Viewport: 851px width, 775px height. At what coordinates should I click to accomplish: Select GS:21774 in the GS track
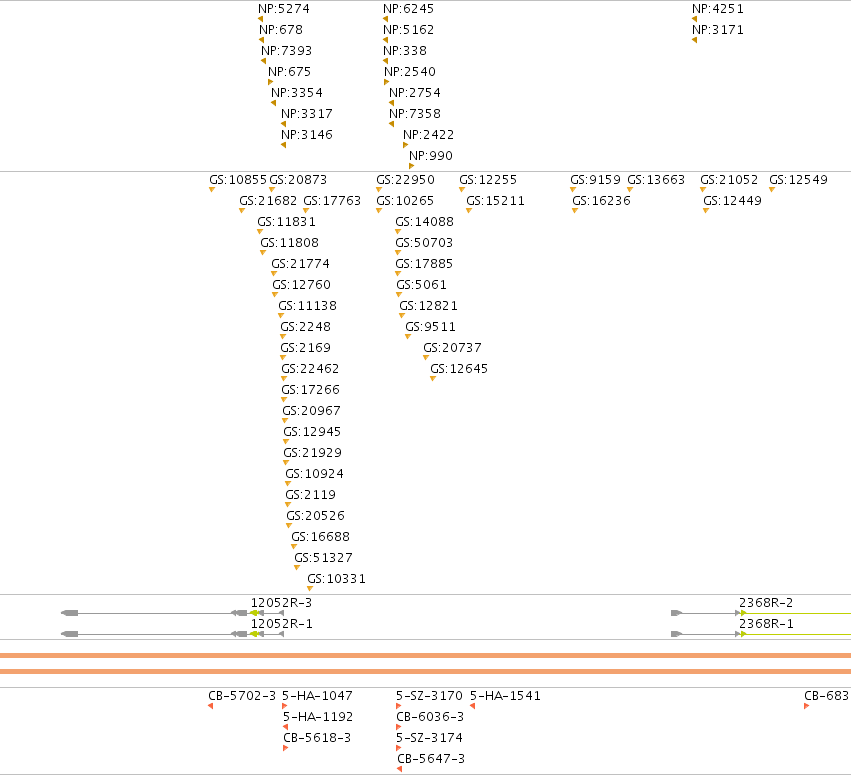pos(301,264)
